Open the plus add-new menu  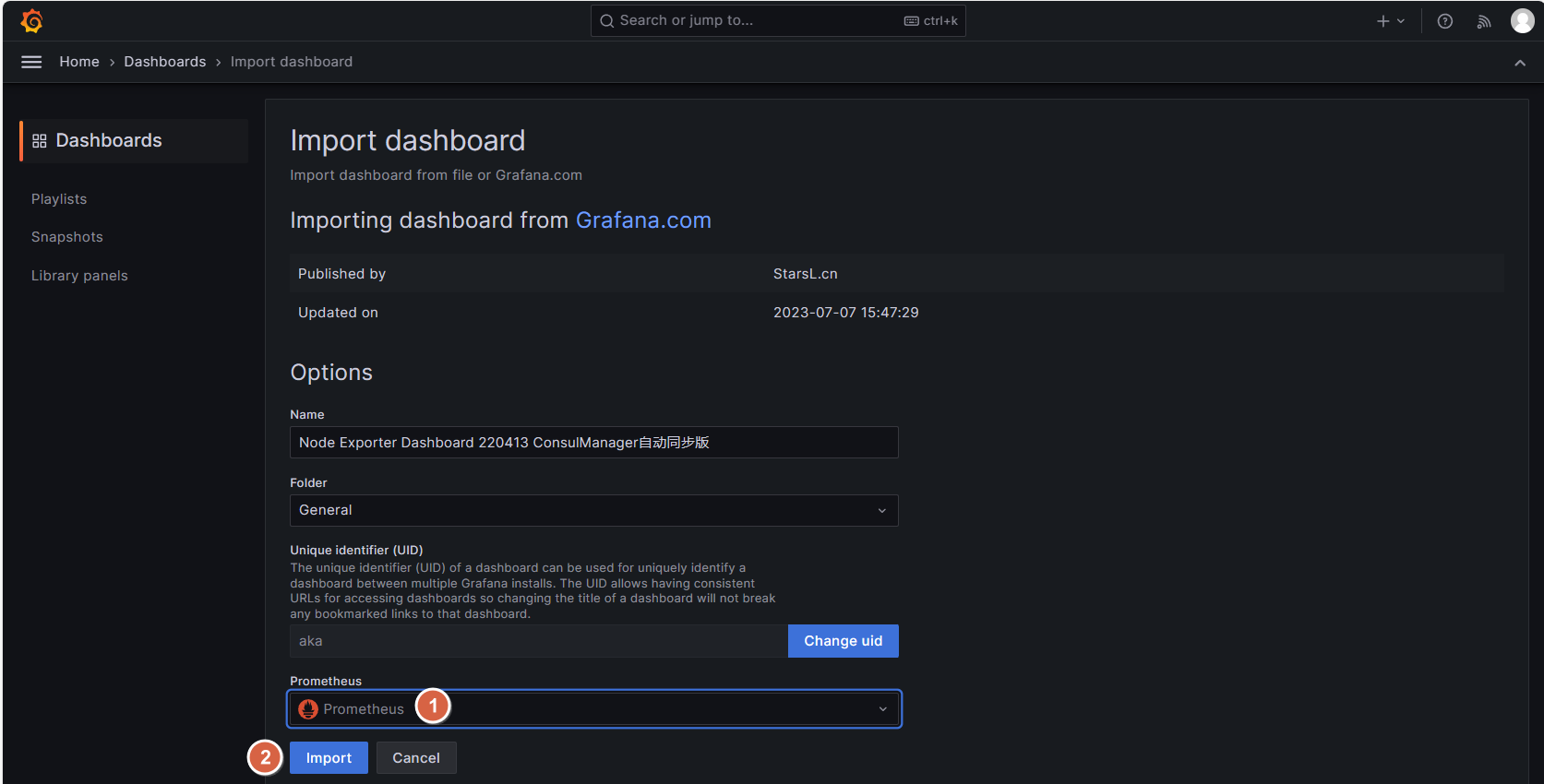pyautogui.click(x=1391, y=21)
